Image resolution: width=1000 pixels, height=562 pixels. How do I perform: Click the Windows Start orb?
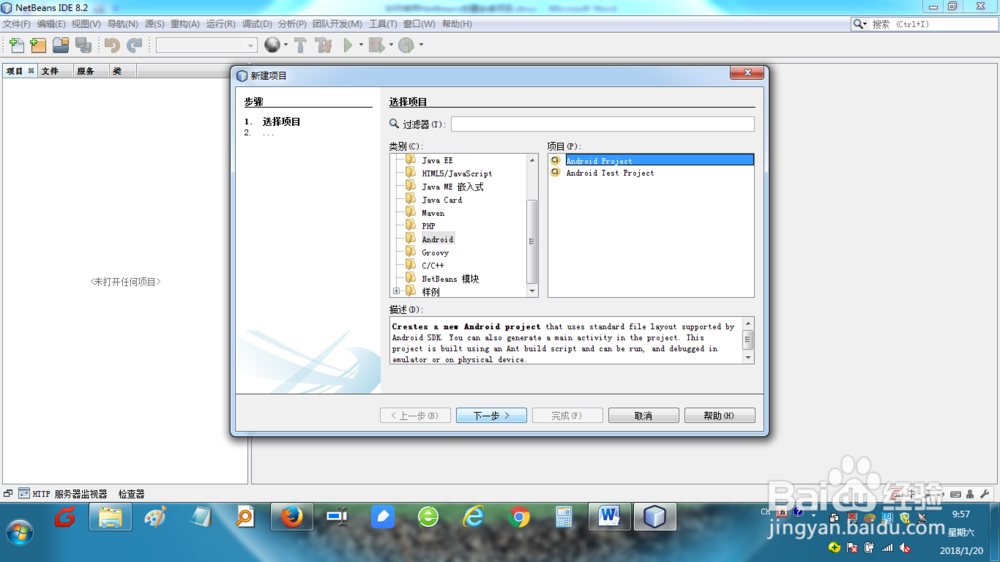pyautogui.click(x=20, y=531)
